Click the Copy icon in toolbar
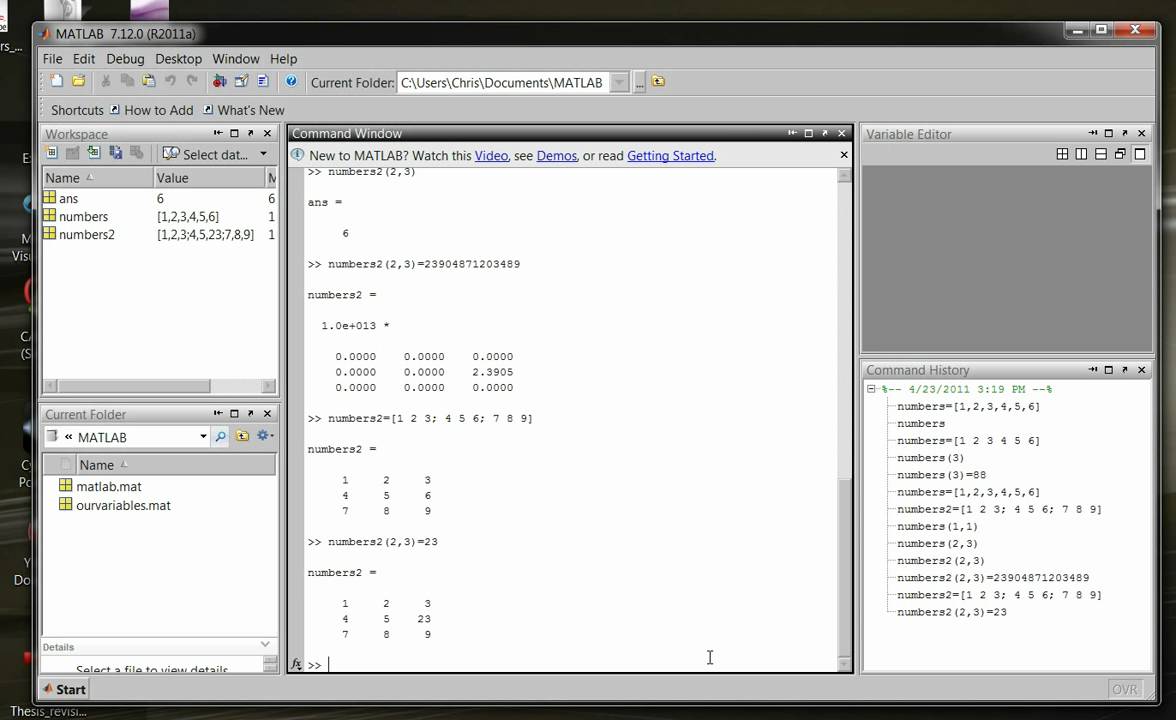This screenshot has width=1176, height=720. 127,81
